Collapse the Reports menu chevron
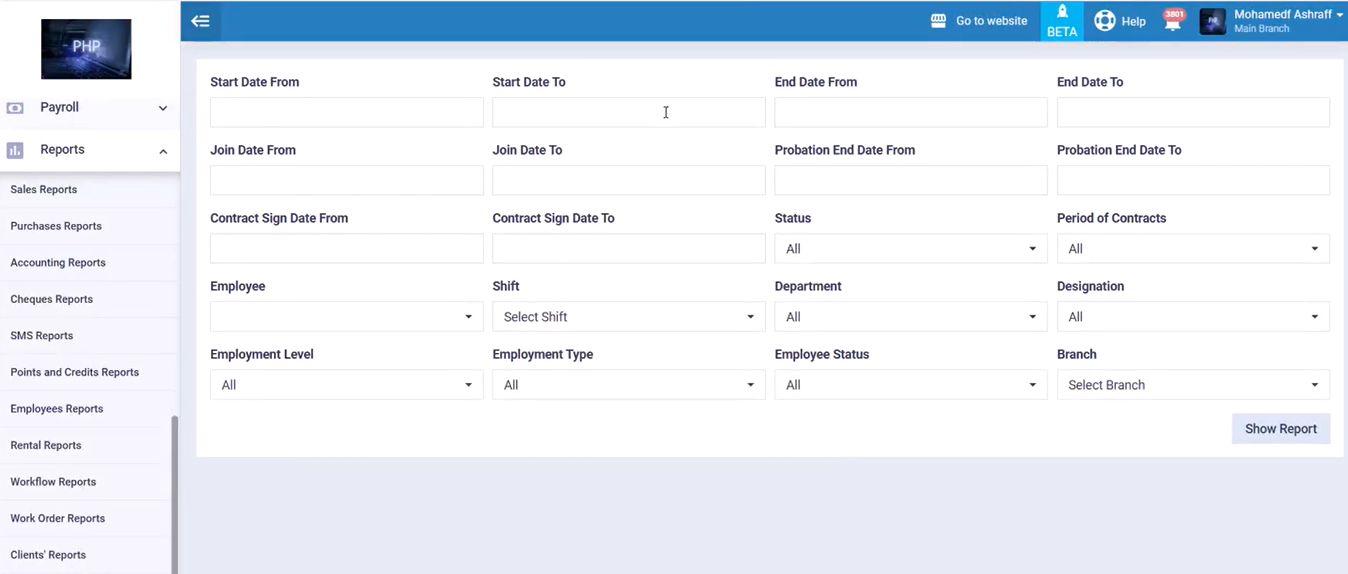1348x574 pixels. (163, 151)
